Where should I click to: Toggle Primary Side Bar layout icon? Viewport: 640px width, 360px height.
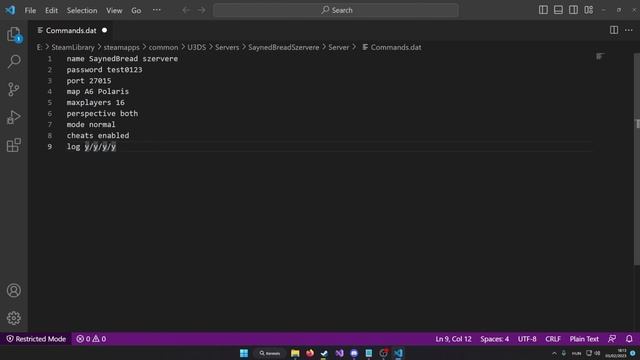(543, 10)
